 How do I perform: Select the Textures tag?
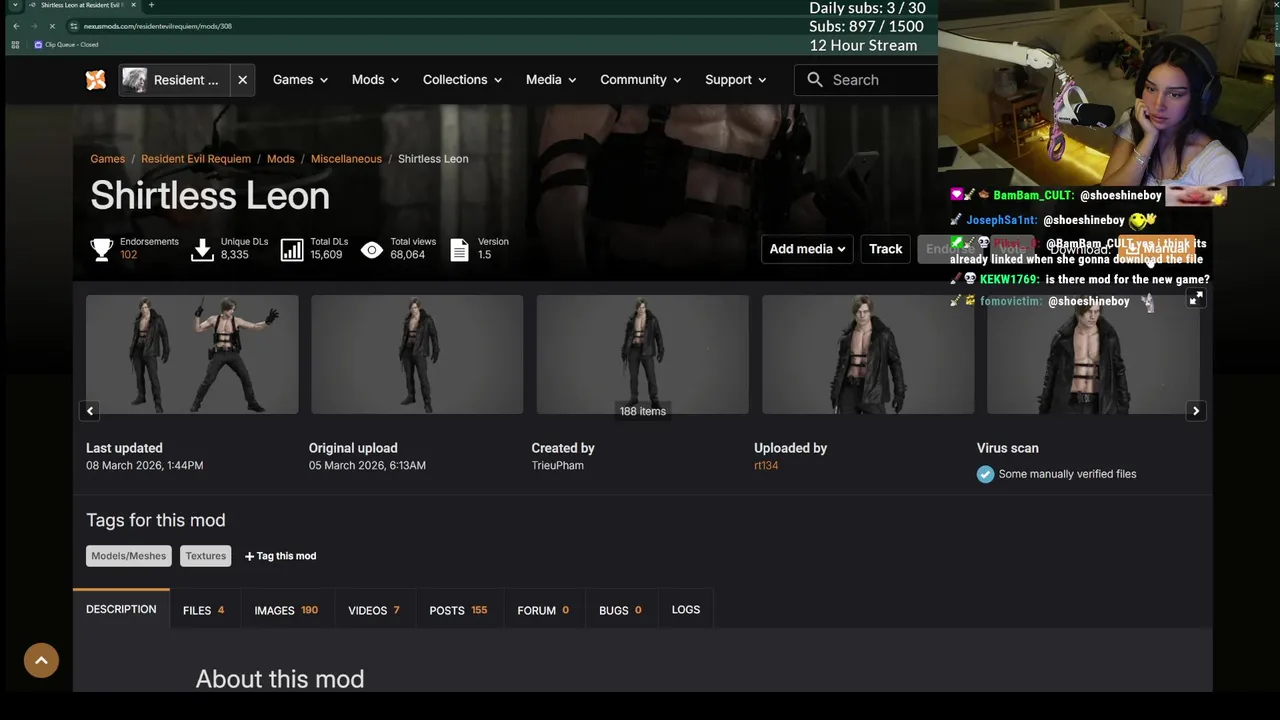point(206,556)
